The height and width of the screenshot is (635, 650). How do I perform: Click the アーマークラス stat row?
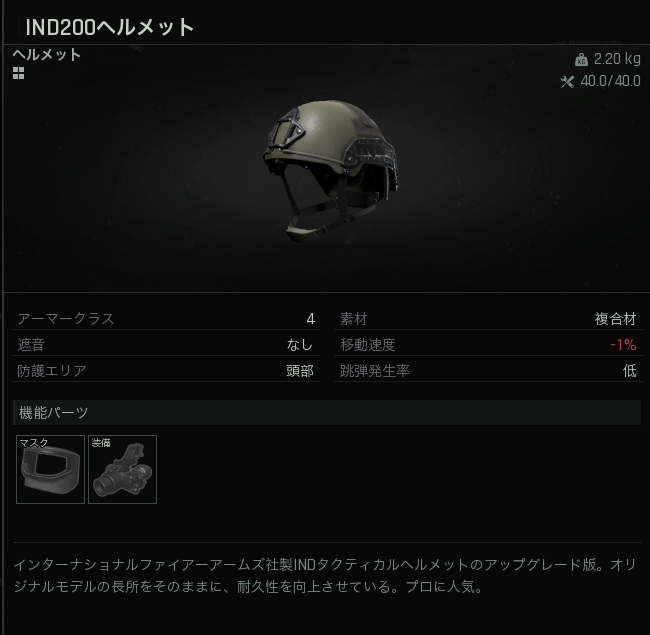tap(165, 319)
